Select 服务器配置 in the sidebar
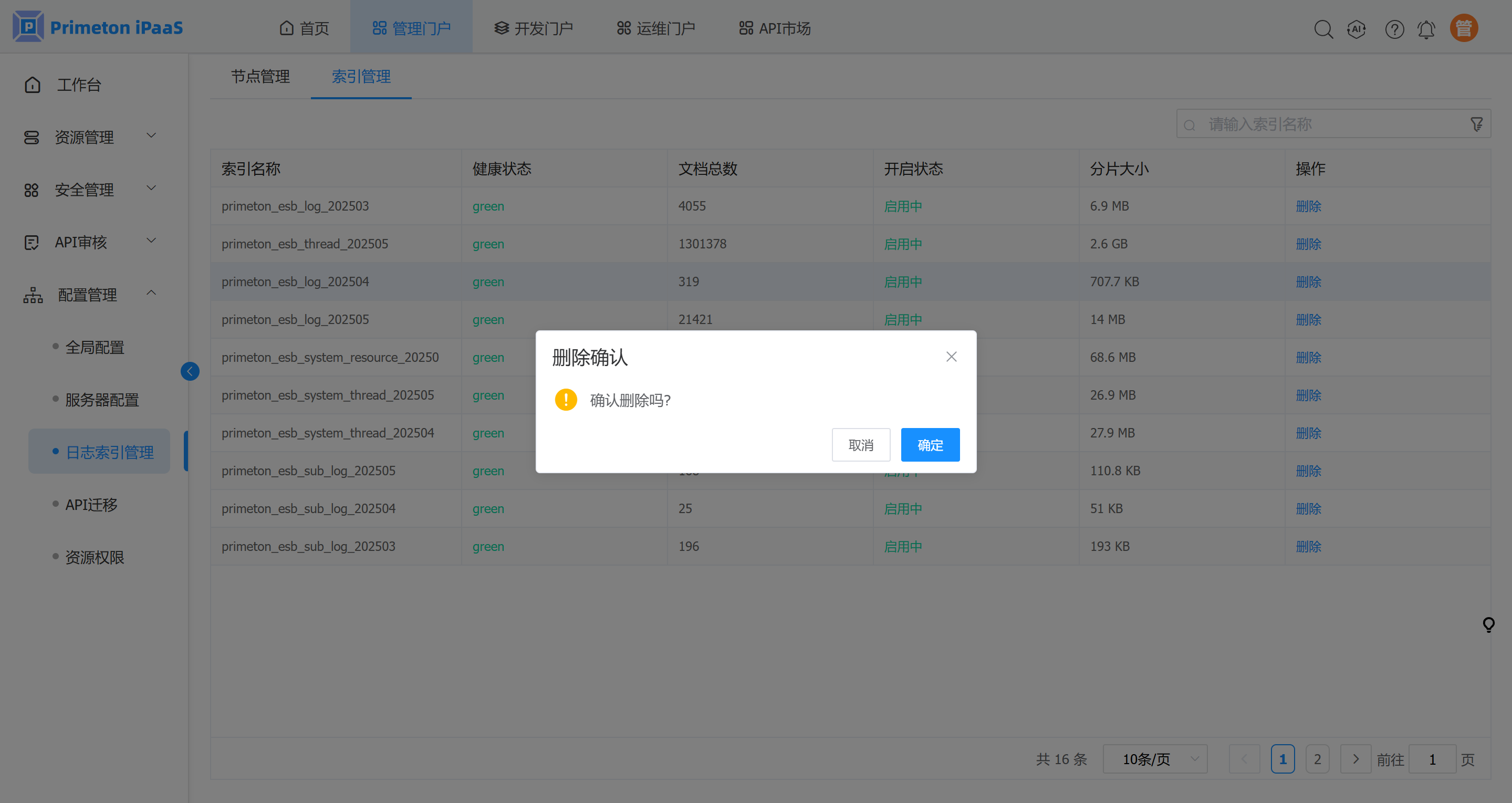Screen dimensions: 1512x803 pyautogui.click(x=102, y=400)
